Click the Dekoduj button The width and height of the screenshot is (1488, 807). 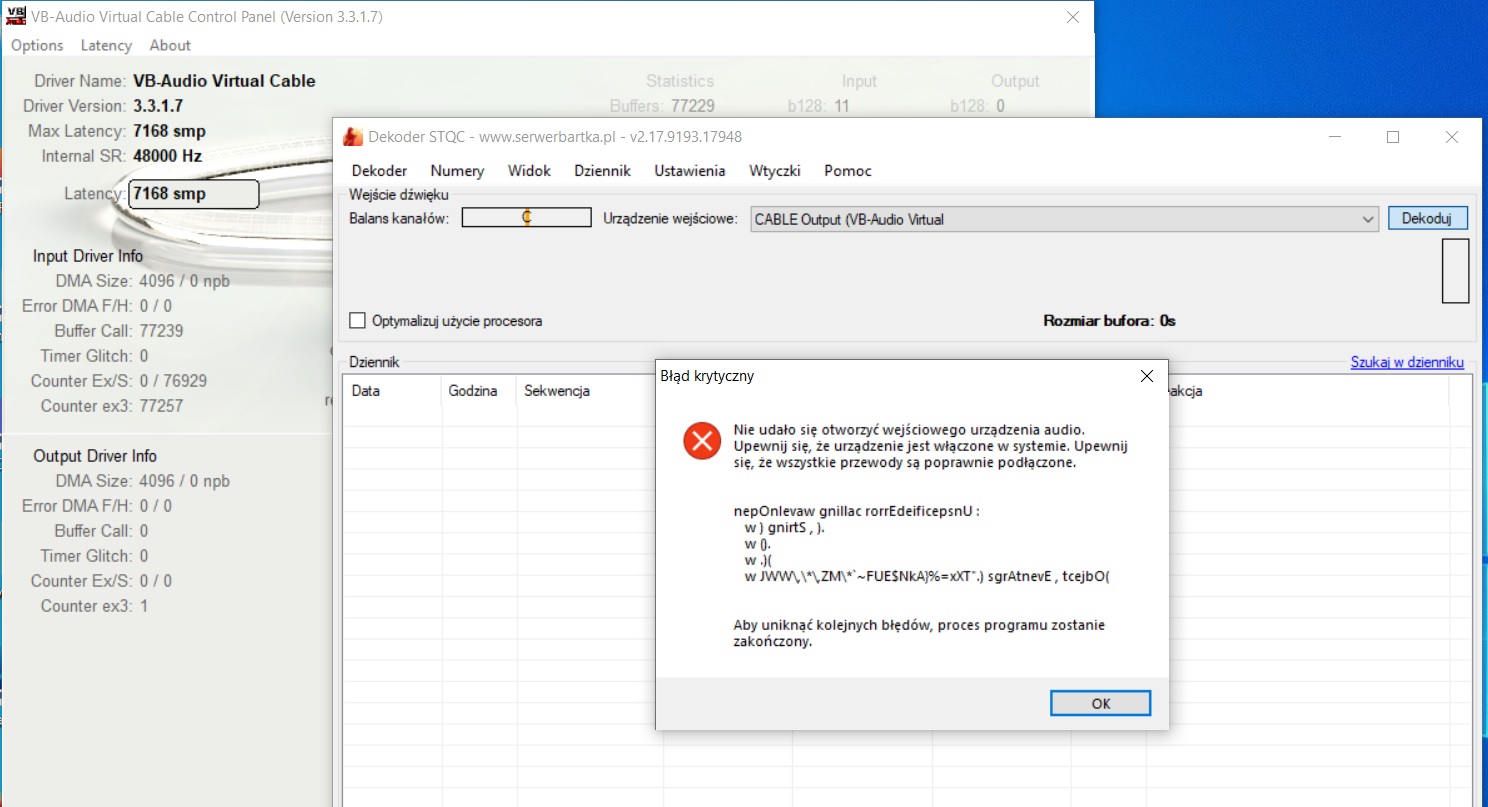click(x=1427, y=218)
